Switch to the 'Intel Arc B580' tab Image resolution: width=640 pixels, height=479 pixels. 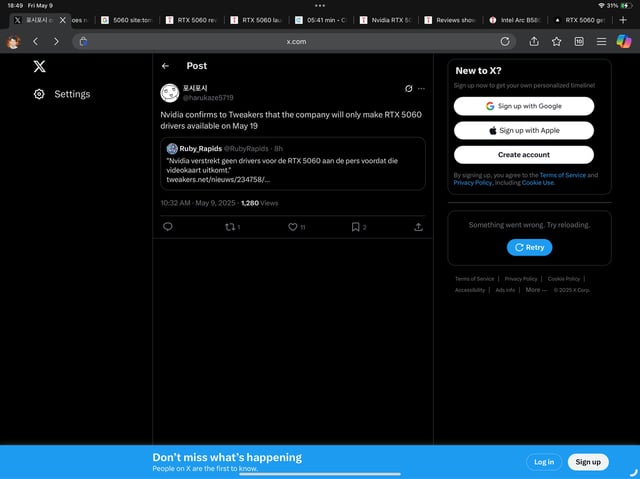click(x=515, y=20)
